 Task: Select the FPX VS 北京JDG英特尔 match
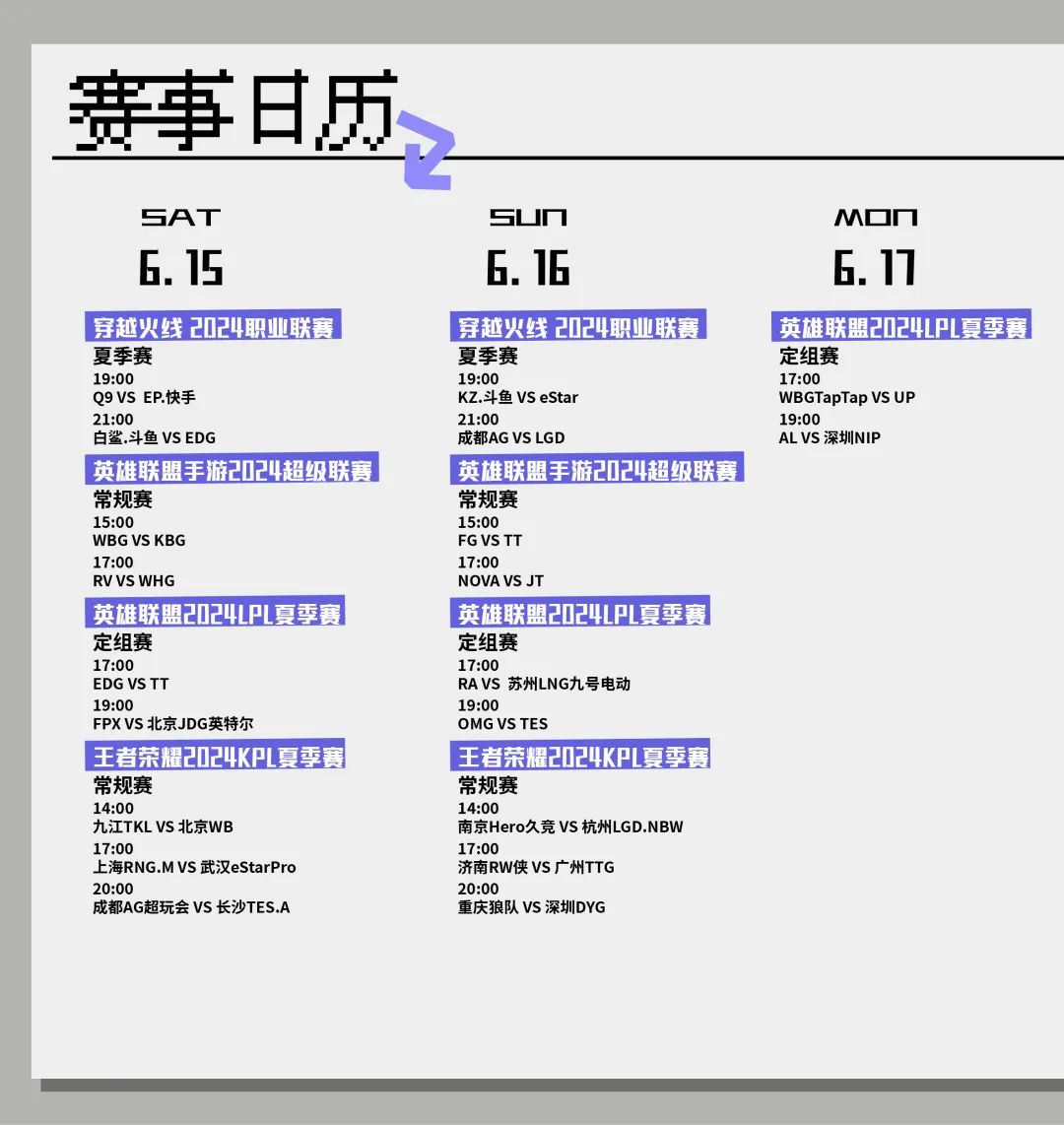coord(173,724)
